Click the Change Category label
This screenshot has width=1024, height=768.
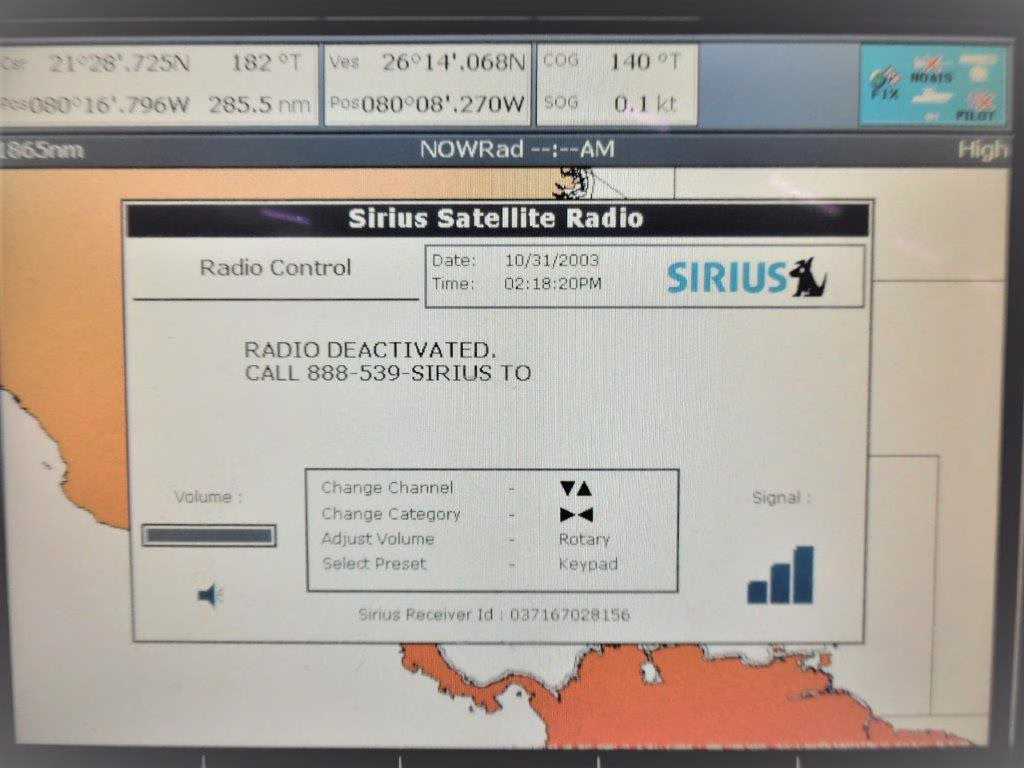point(391,514)
